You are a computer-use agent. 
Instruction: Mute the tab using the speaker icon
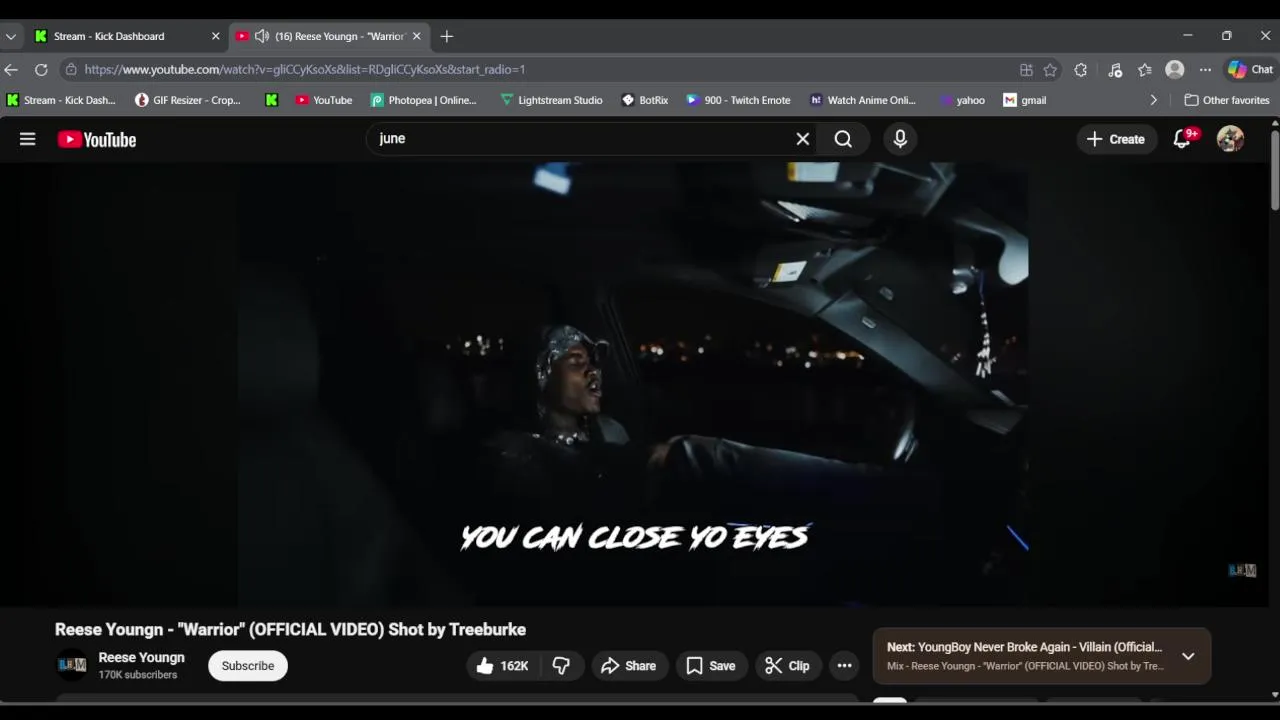[262, 36]
